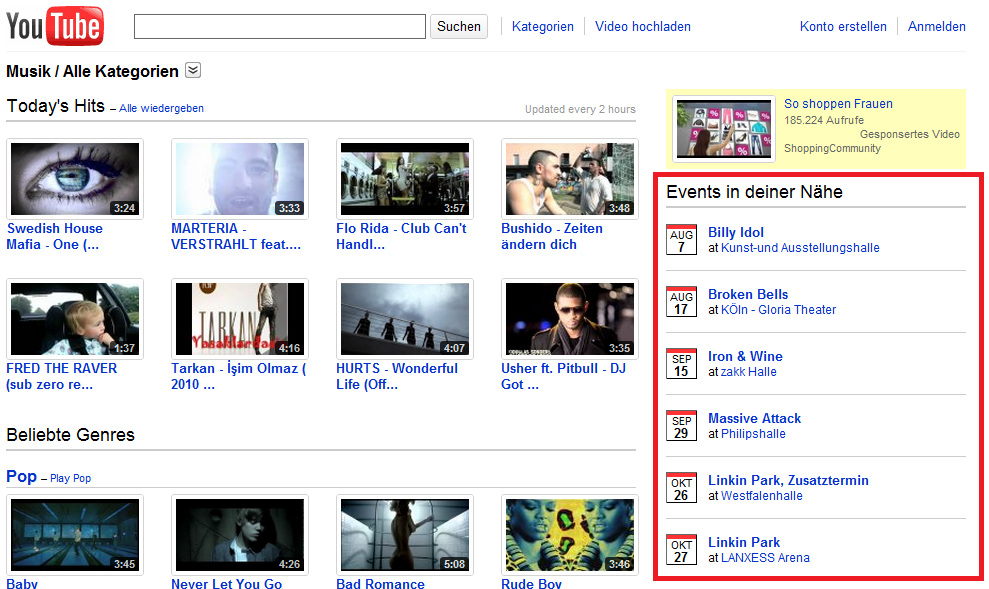989x589 pixels.
Task: Open the Bushido video thumbnail
Action: pyautogui.click(x=570, y=179)
